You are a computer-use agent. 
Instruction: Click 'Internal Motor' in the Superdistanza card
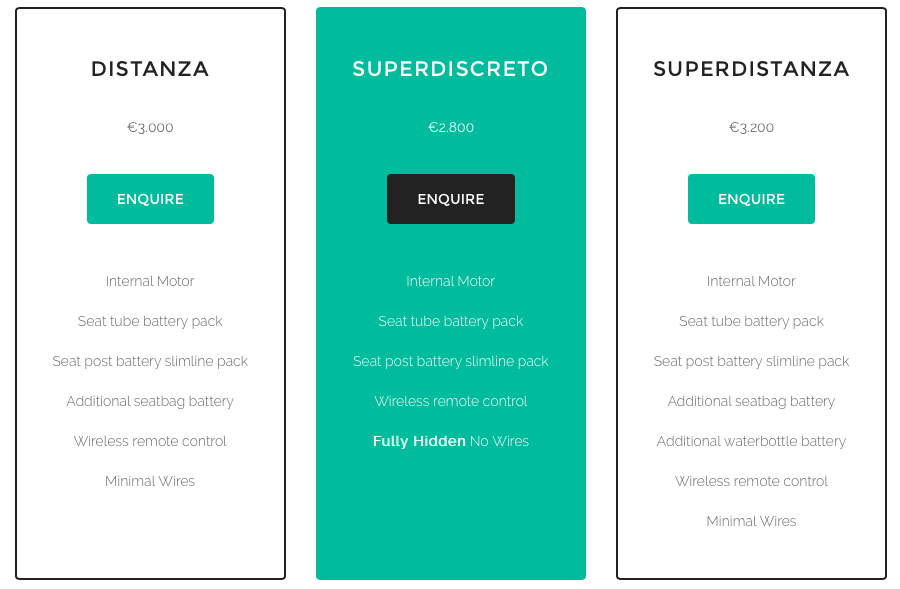pos(751,281)
